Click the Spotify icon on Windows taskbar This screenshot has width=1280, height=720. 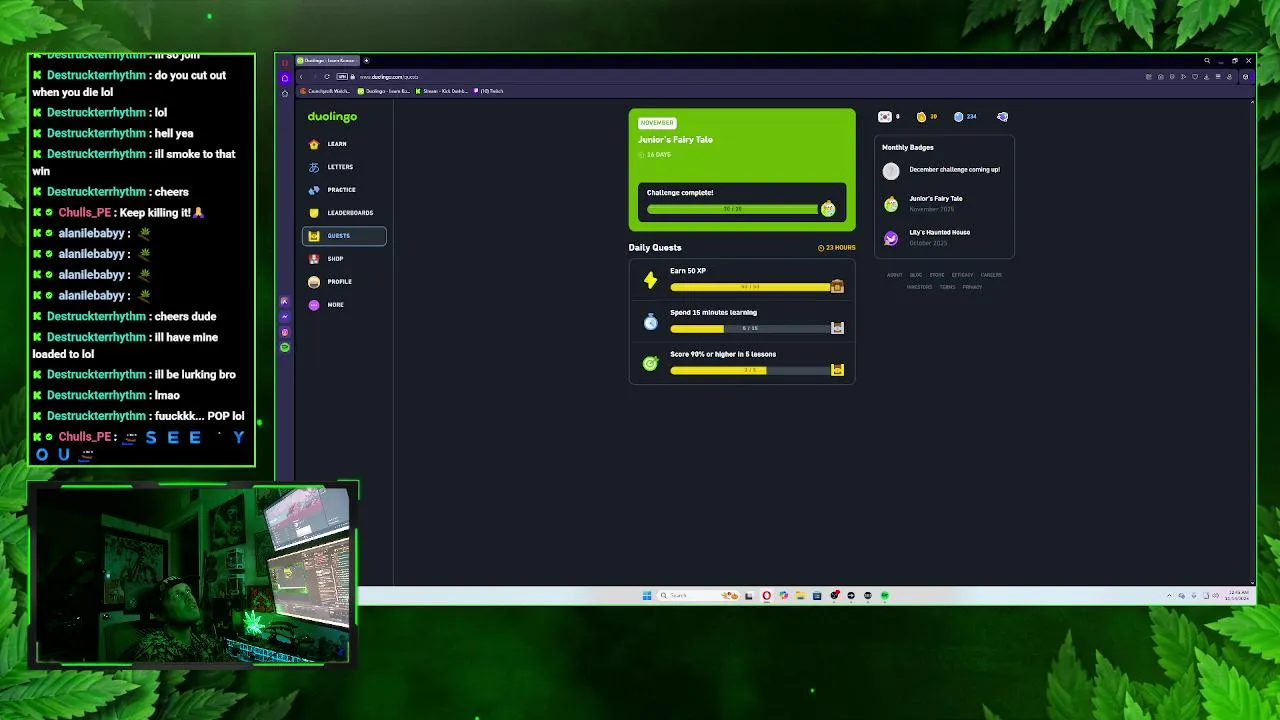885,596
